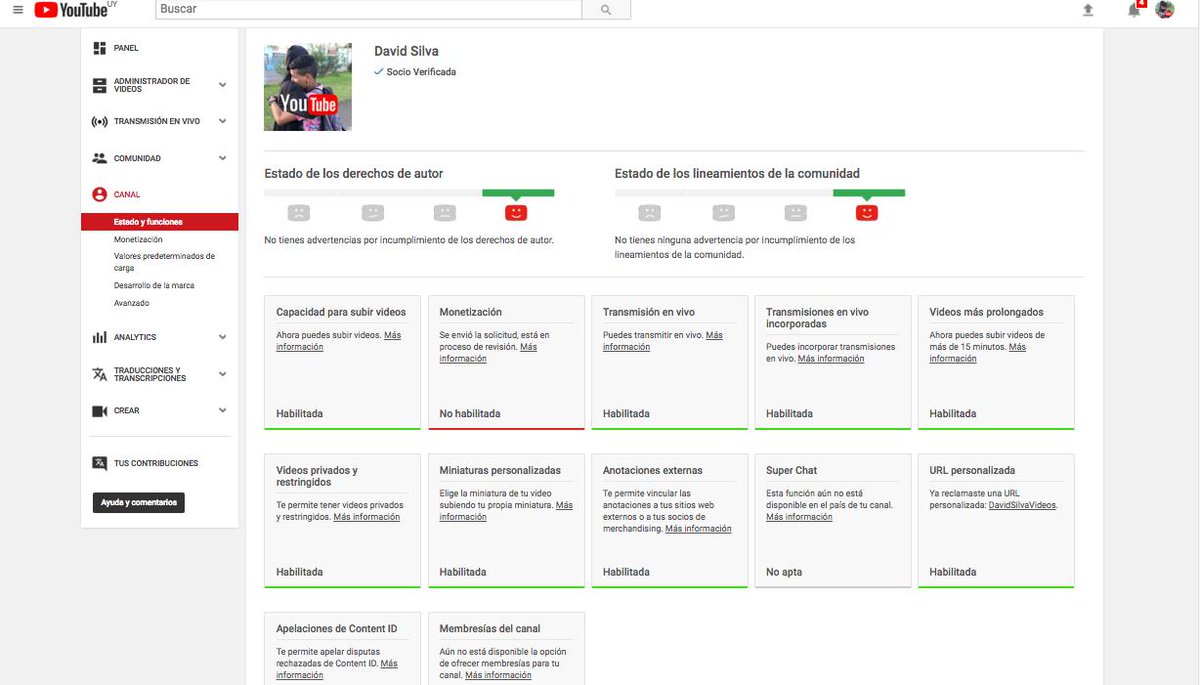
Task: Click the Tus contribuciones icon
Action: click(99, 463)
